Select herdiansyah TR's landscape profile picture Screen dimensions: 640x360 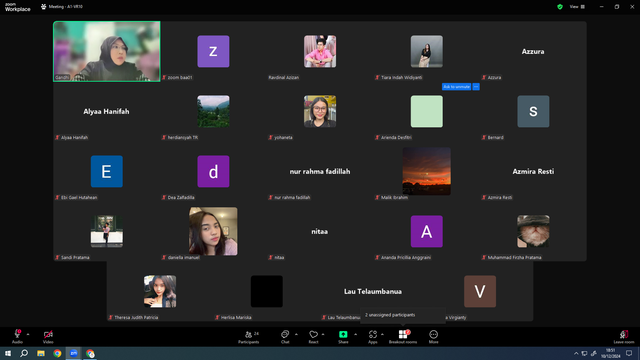[x=213, y=111]
